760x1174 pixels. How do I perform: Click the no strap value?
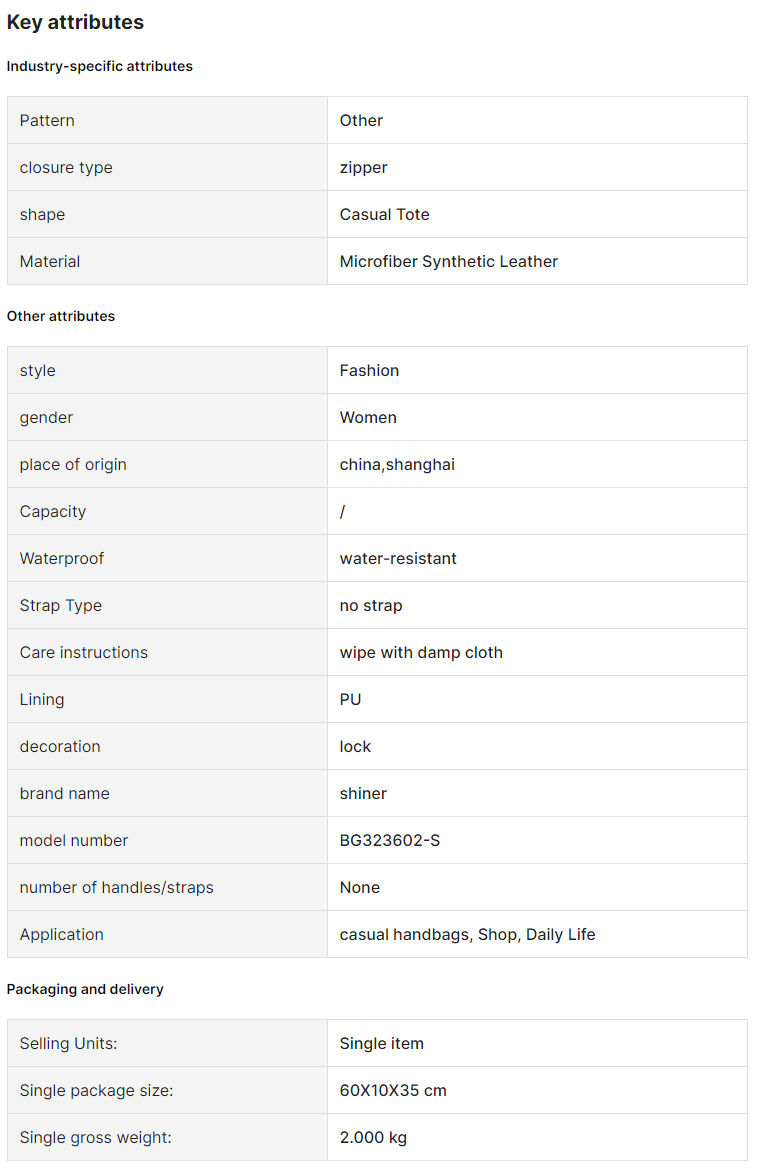pyautogui.click(x=371, y=606)
